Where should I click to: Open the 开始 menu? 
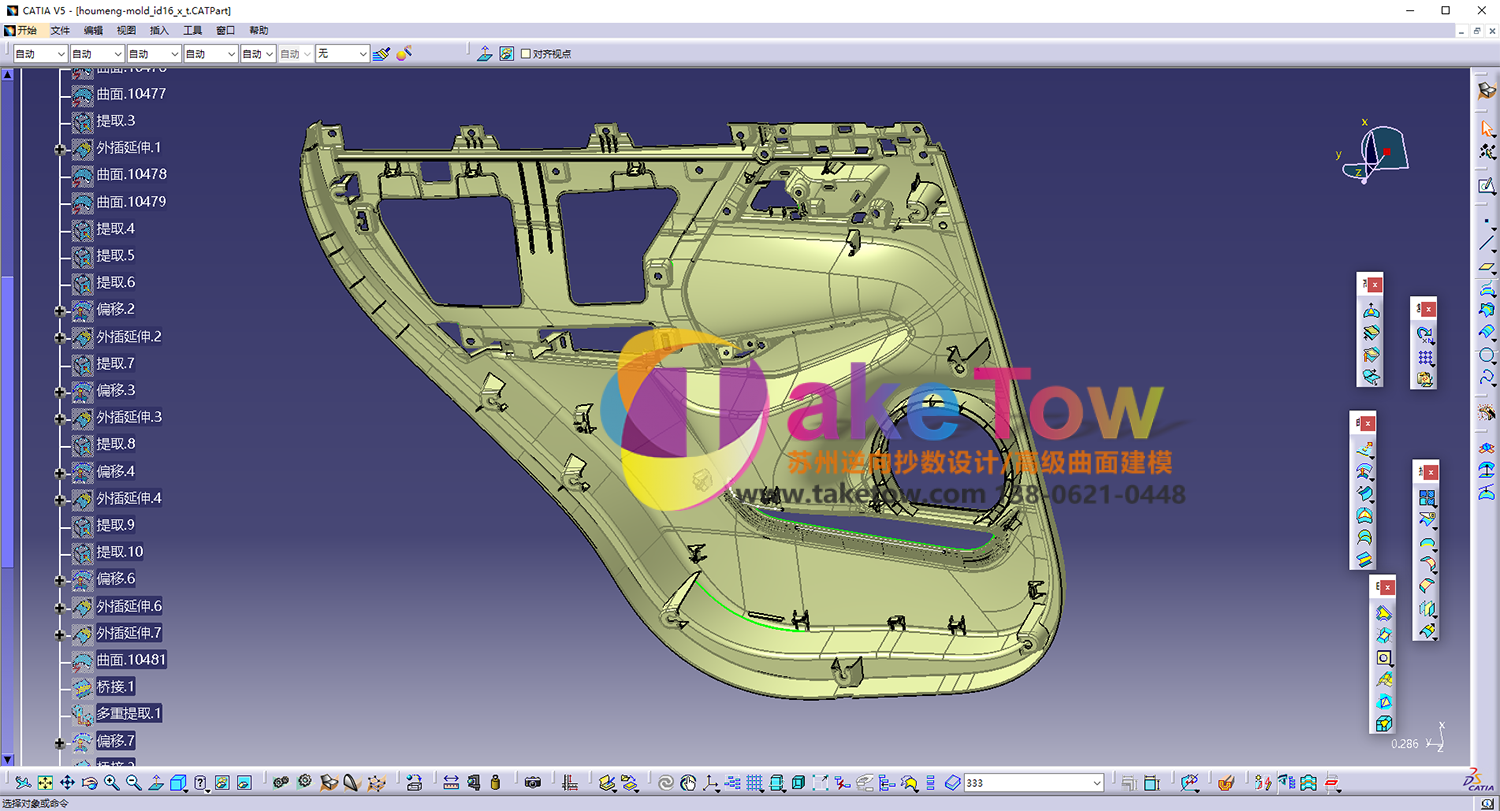pyautogui.click(x=26, y=31)
